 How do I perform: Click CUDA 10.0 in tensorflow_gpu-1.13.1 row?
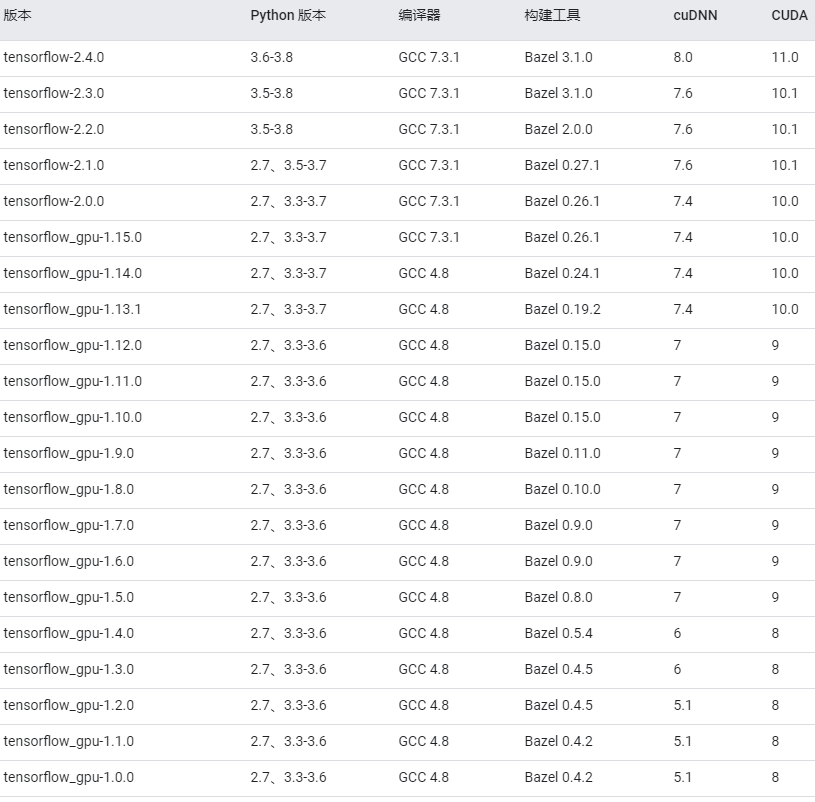785,309
